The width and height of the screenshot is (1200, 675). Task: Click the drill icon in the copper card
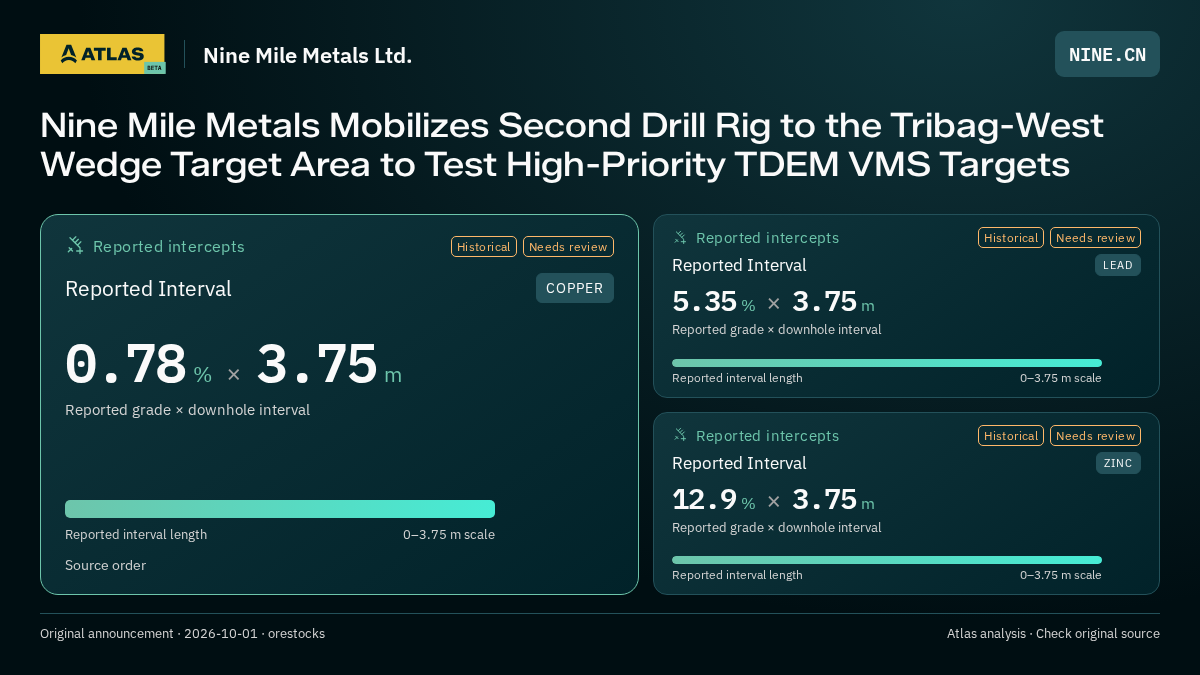click(x=75, y=246)
